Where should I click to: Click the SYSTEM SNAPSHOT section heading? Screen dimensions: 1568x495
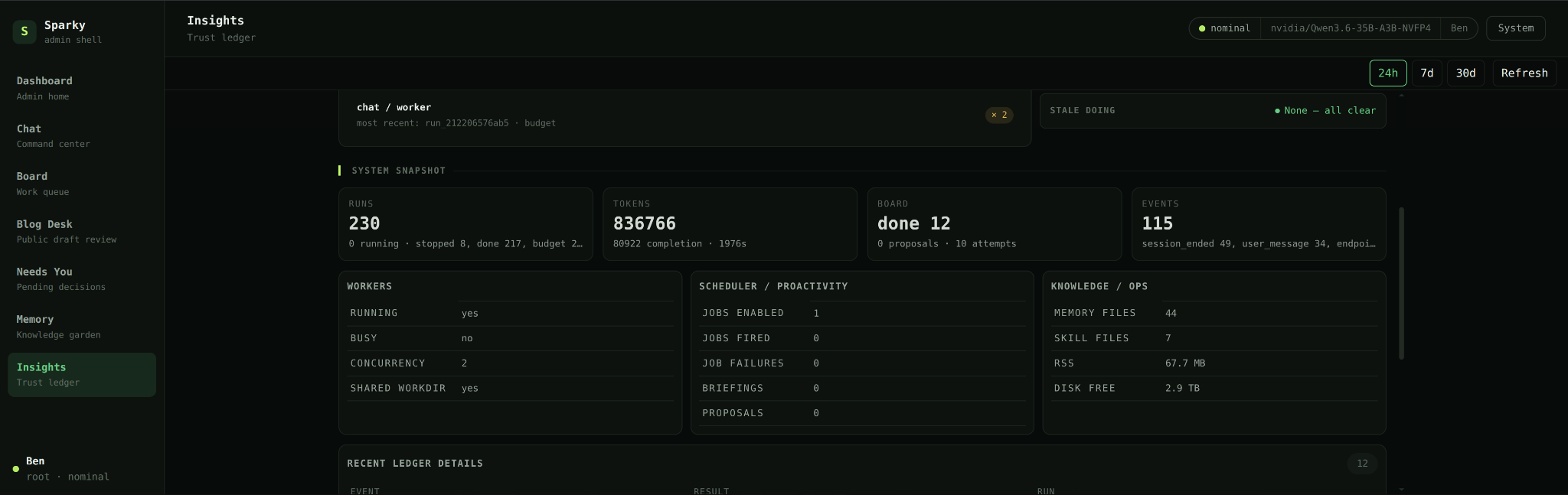coord(398,171)
